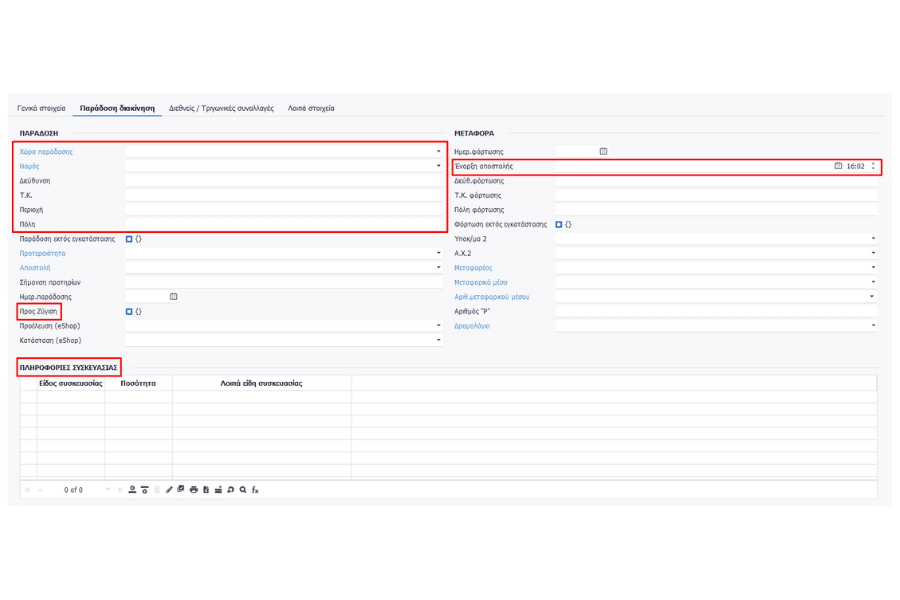Click the 16:02 time value
900x600 pixels.
[855, 166]
